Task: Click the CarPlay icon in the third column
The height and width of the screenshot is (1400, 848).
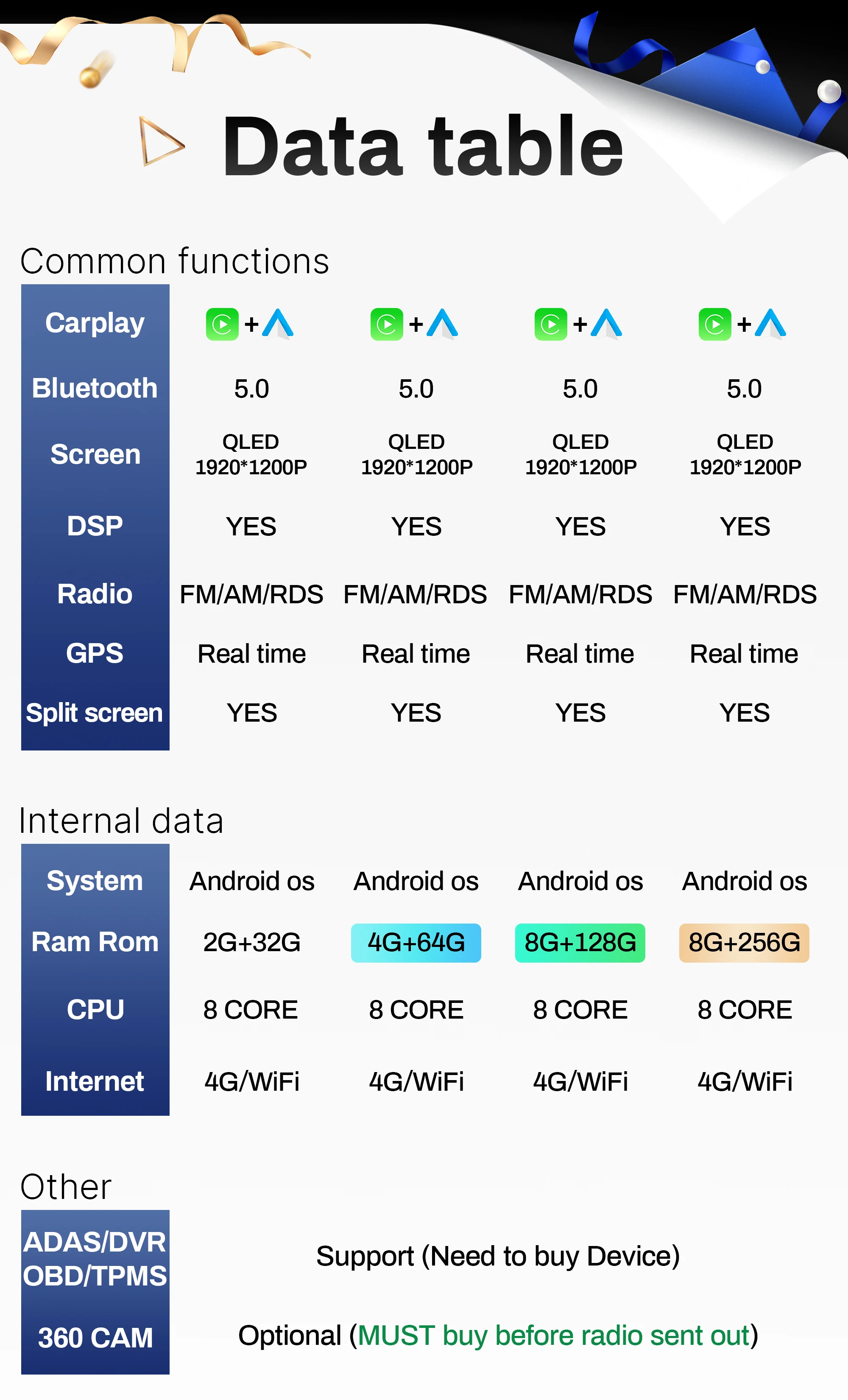Action: coord(551,325)
